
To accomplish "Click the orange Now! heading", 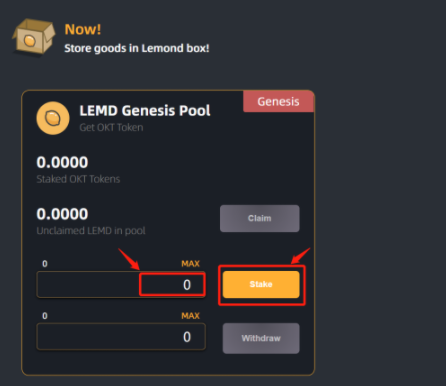I will point(83,29).
